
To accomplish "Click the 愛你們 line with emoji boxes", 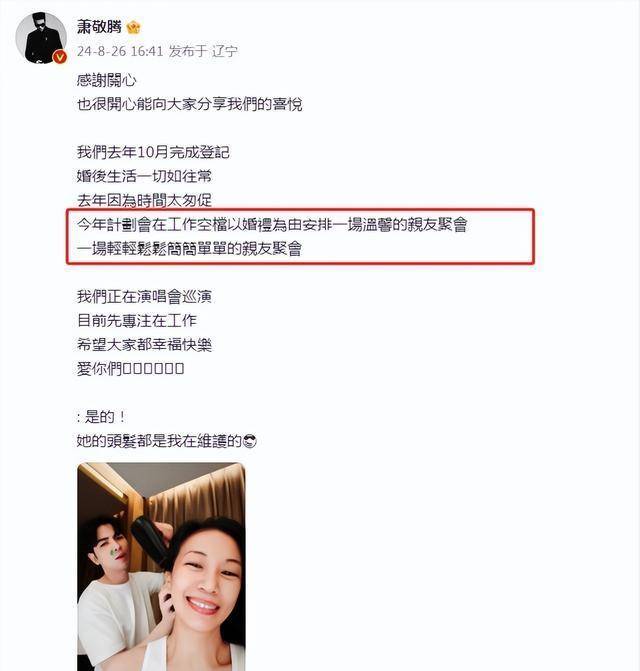I will tap(130, 368).
